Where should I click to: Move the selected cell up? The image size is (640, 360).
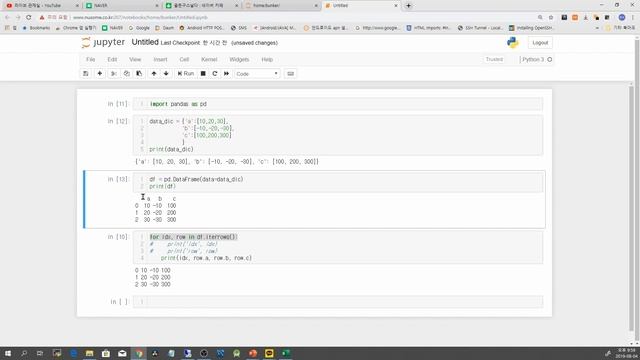(154, 73)
